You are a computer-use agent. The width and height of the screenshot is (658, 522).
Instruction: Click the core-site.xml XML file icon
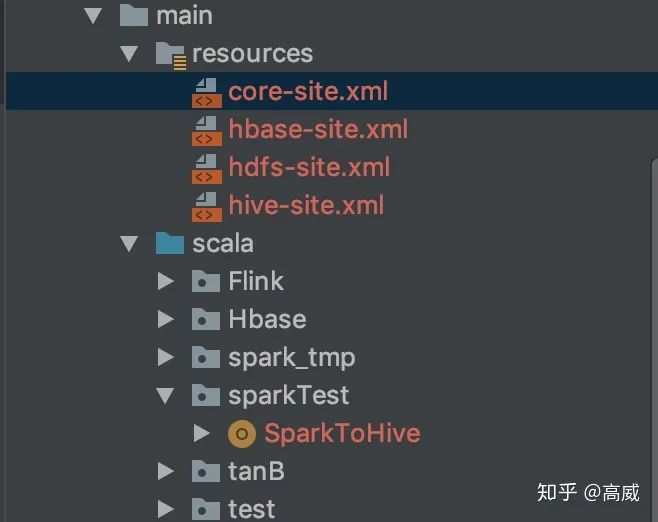click(206, 93)
